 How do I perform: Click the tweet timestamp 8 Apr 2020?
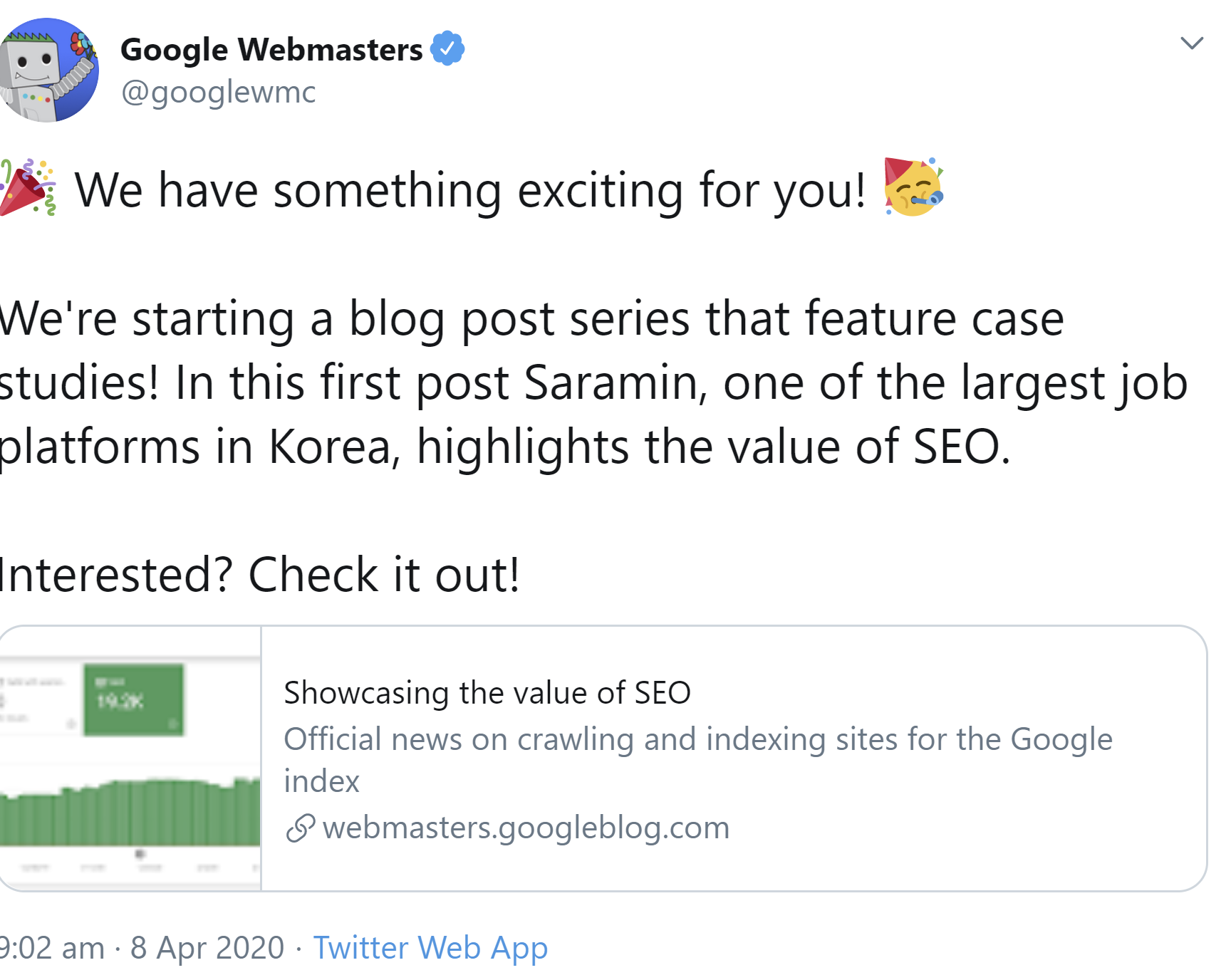(207, 947)
